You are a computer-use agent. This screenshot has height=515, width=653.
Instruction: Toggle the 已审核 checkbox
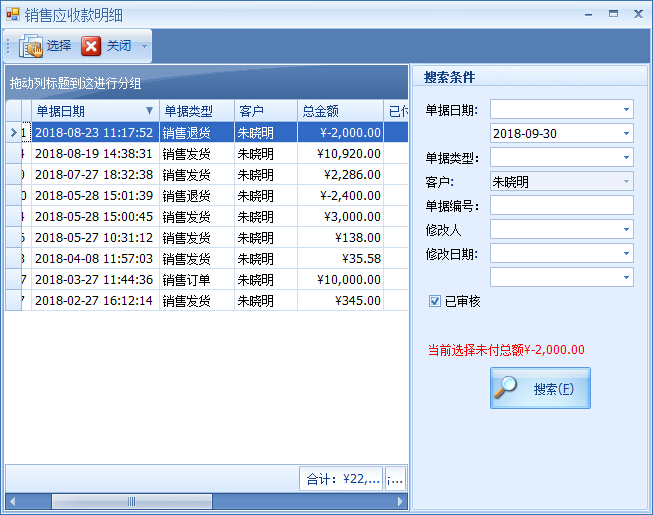pos(435,301)
